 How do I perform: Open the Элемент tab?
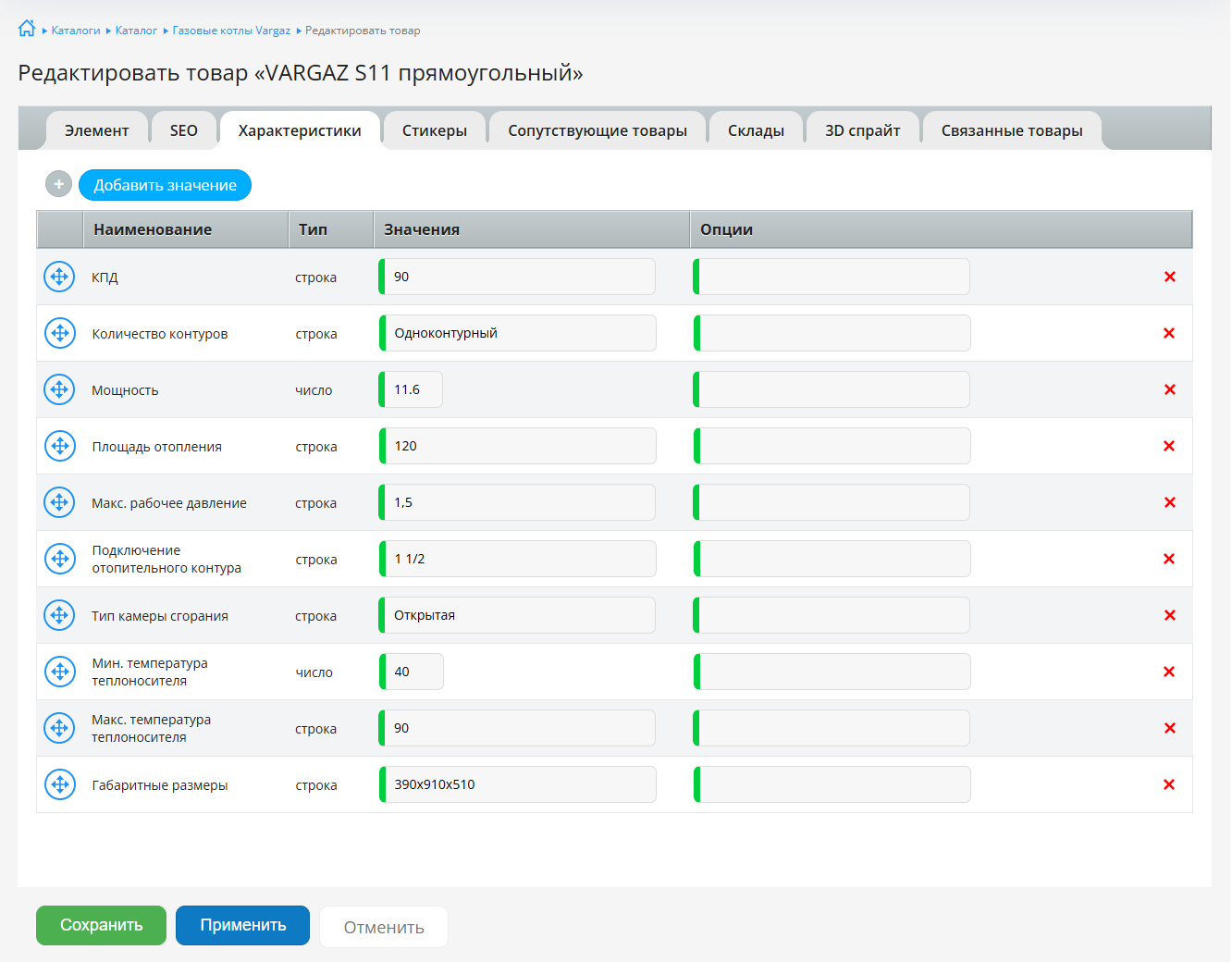pyautogui.click(x=97, y=130)
